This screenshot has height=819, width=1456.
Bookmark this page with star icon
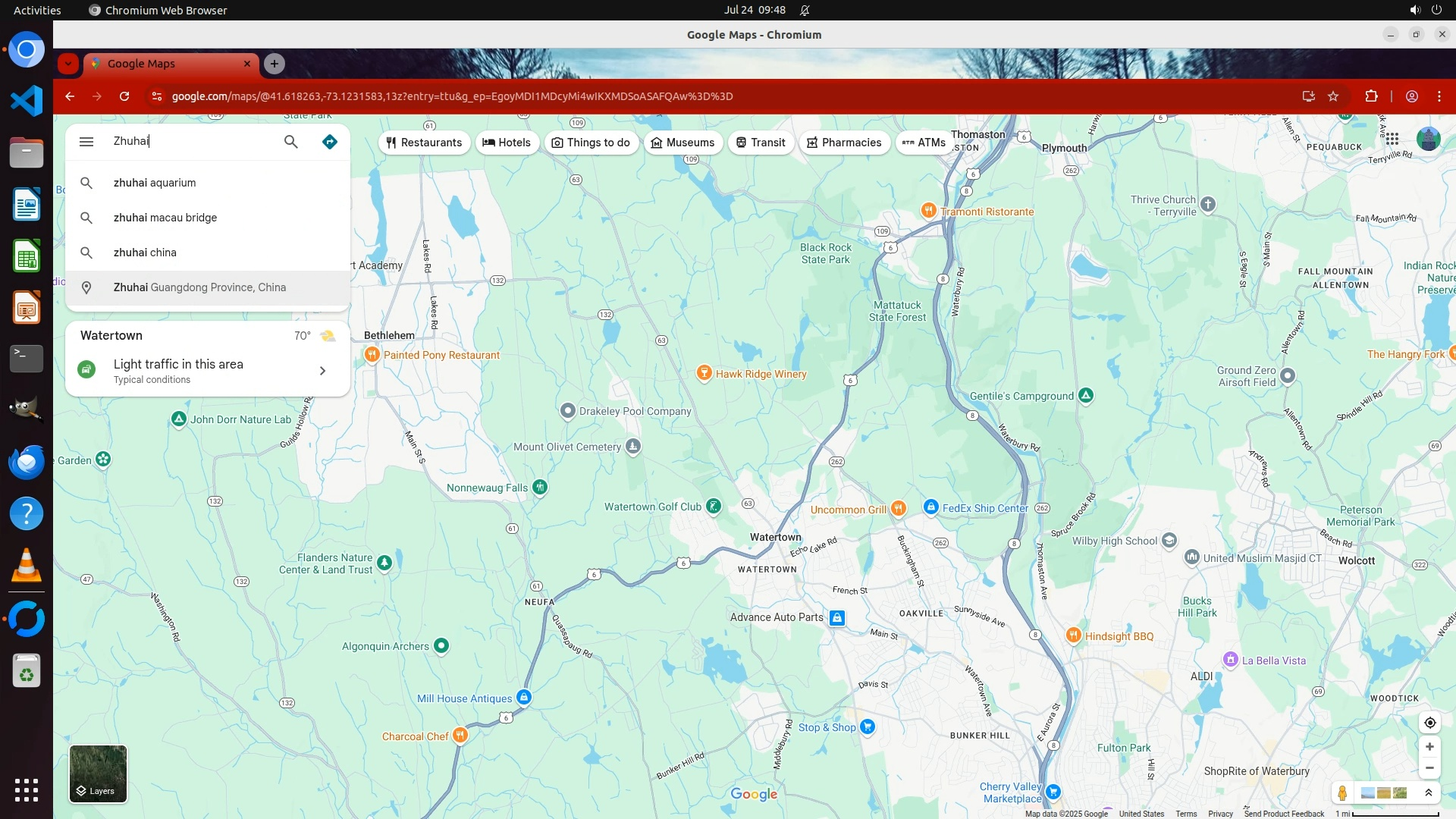pos(1333,96)
